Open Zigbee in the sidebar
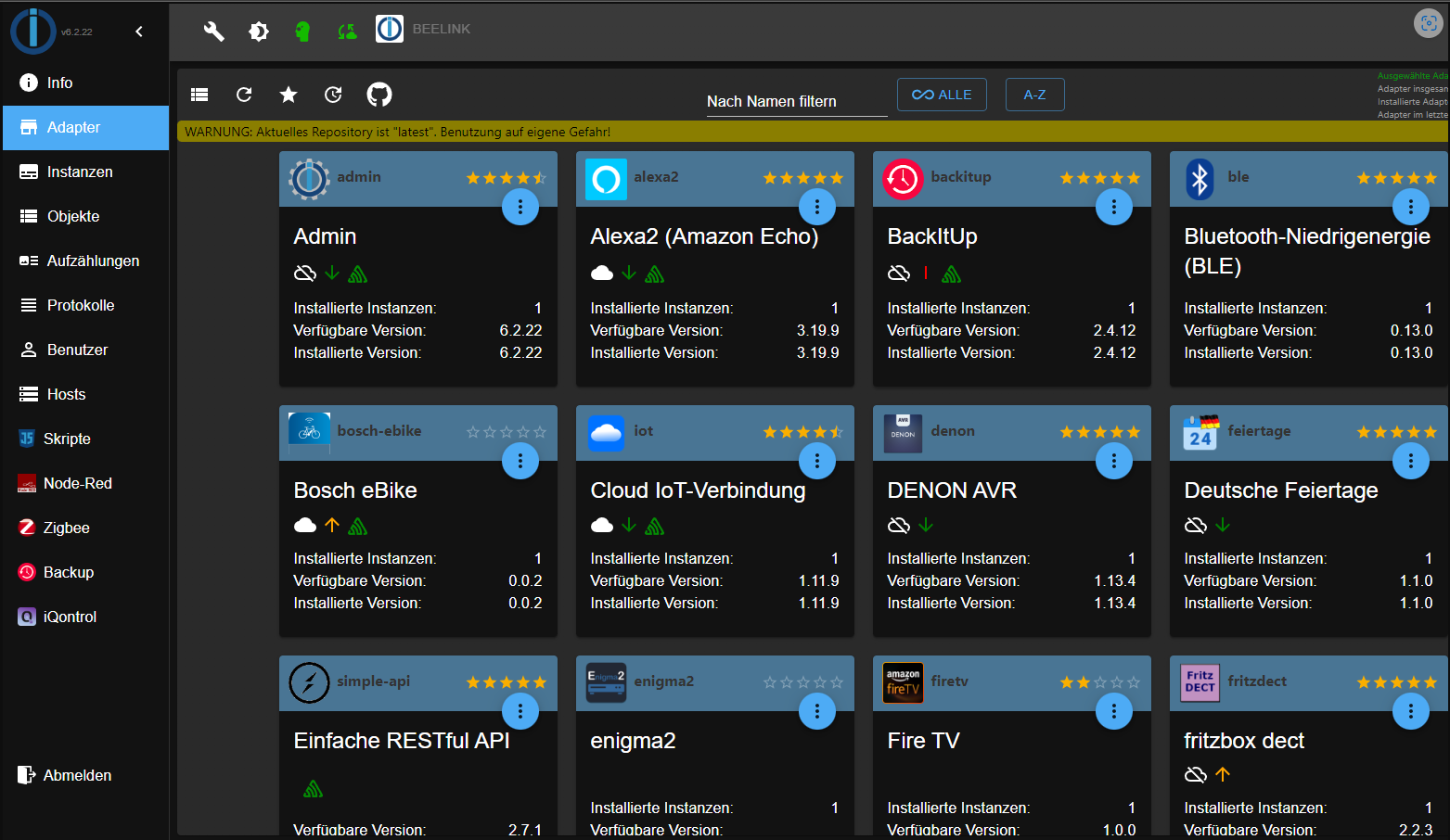This screenshot has width=1450, height=840. point(84,528)
